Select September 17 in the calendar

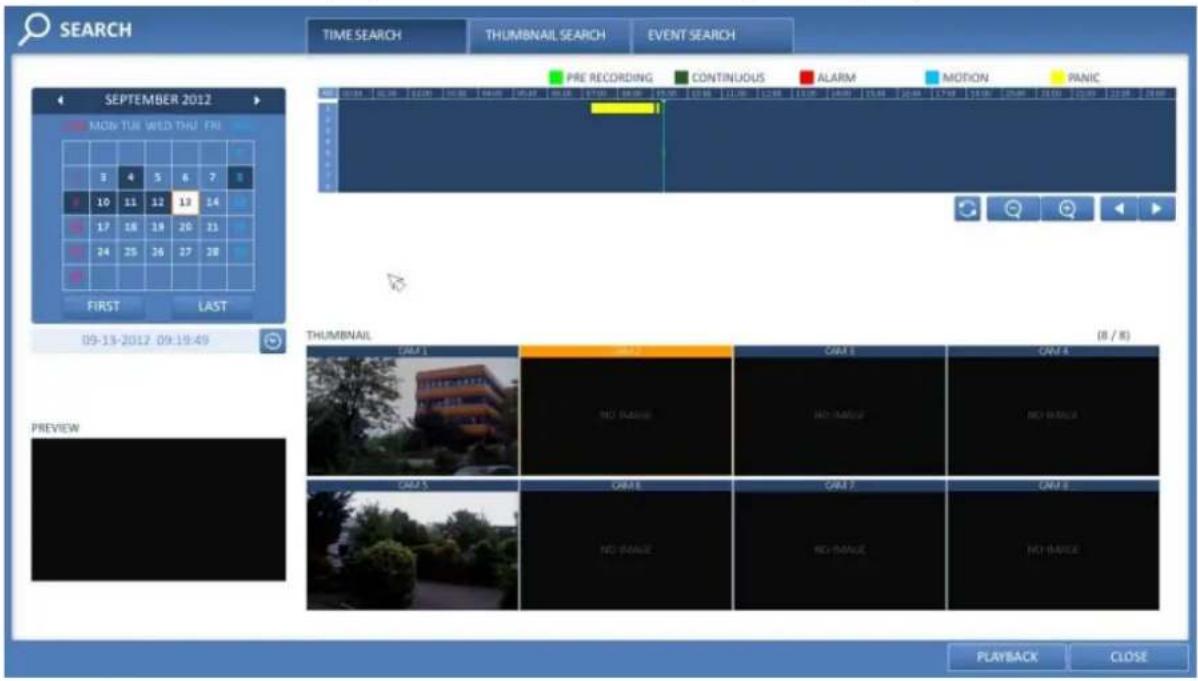click(x=103, y=227)
